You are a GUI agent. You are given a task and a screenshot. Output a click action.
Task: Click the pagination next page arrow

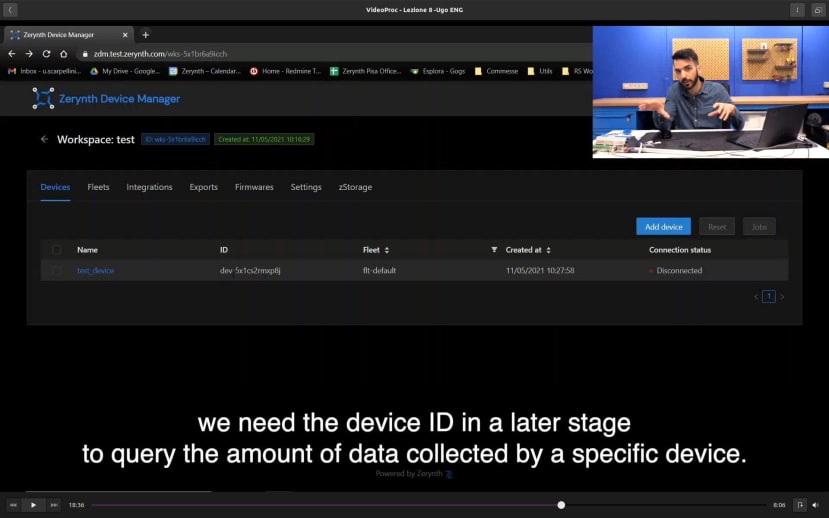point(782,297)
